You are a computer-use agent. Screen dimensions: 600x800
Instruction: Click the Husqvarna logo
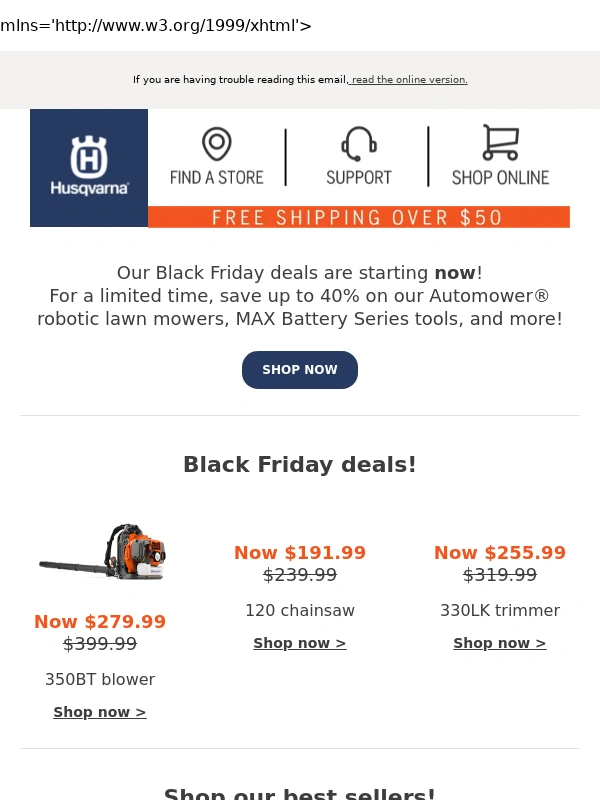(x=89, y=167)
